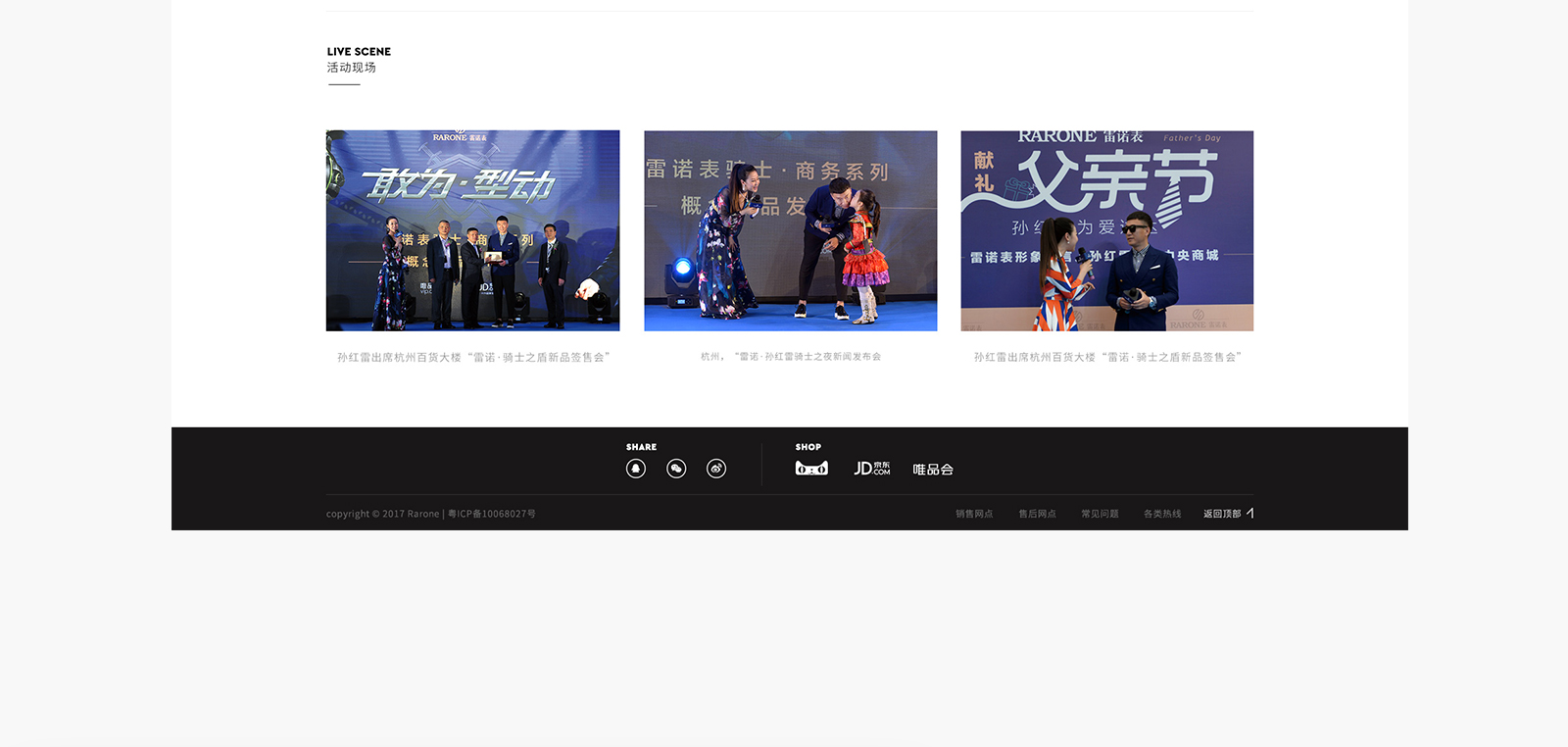Viewport: 1568px width, 747px height.
Task: Click the WeChat share icon
Action: coord(676,469)
